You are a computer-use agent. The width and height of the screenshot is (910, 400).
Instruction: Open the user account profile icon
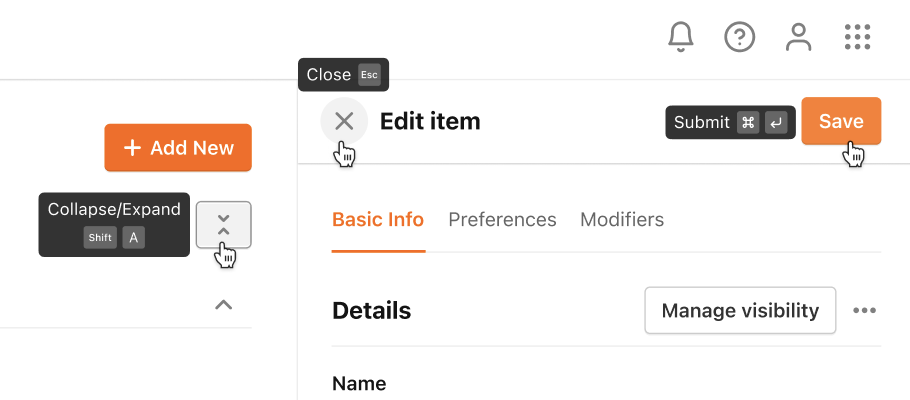pos(799,37)
